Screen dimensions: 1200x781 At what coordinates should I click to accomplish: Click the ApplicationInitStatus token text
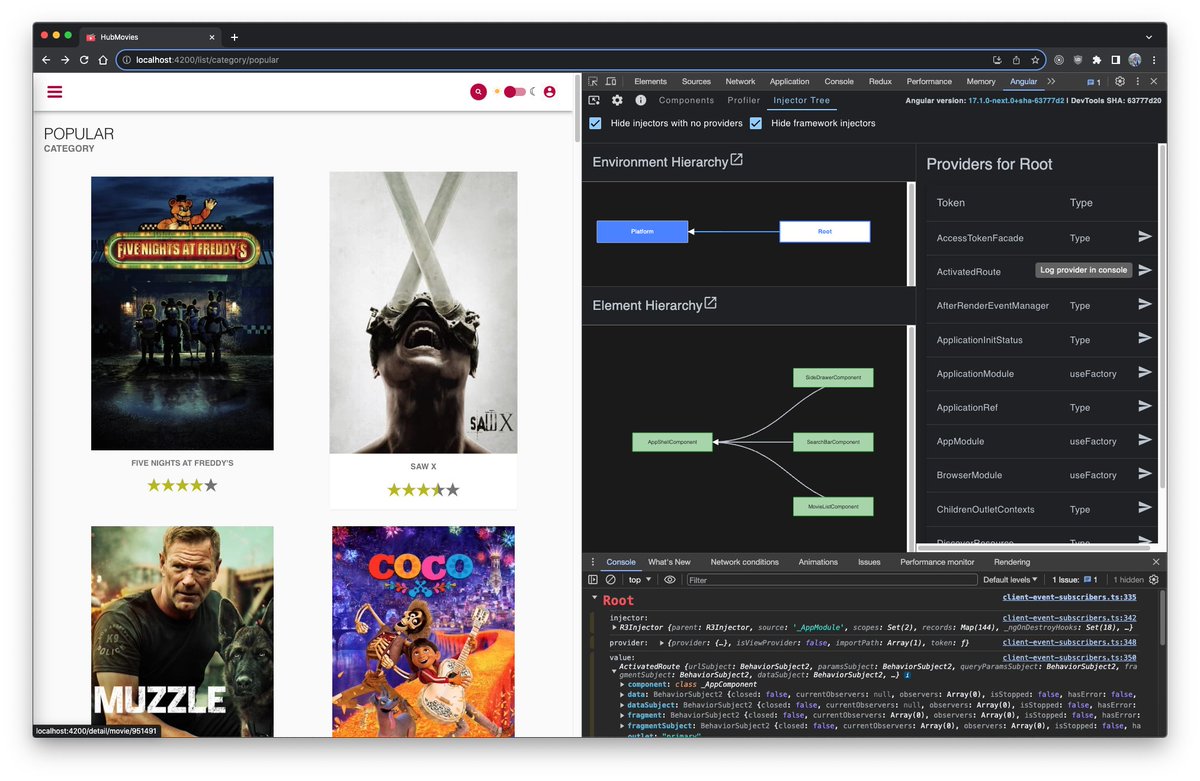pyautogui.click(x=979, y=340)
